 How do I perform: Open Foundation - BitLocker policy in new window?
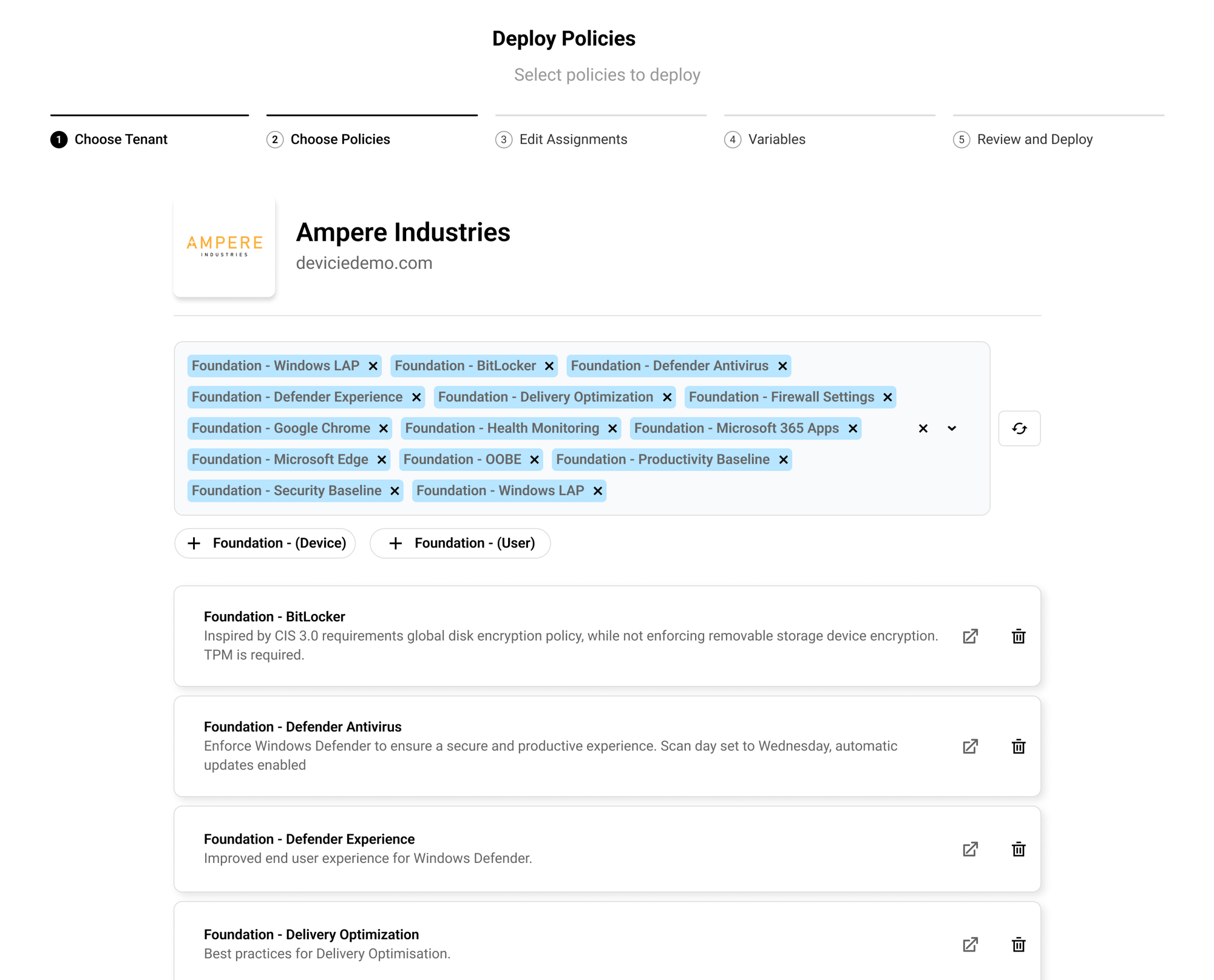pyautogui.click(x=969, y=636)
